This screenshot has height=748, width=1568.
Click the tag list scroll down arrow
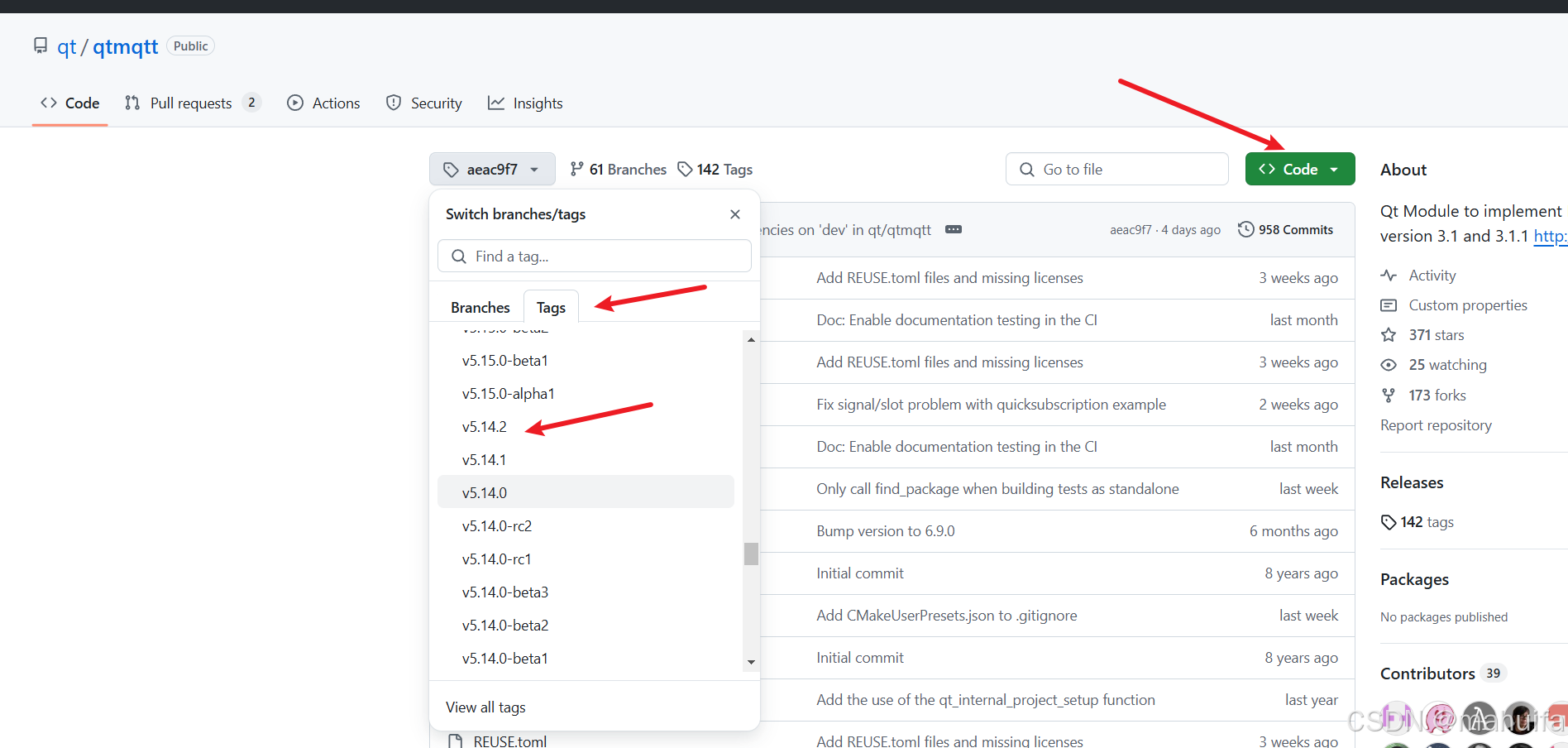tap(751, 662)
